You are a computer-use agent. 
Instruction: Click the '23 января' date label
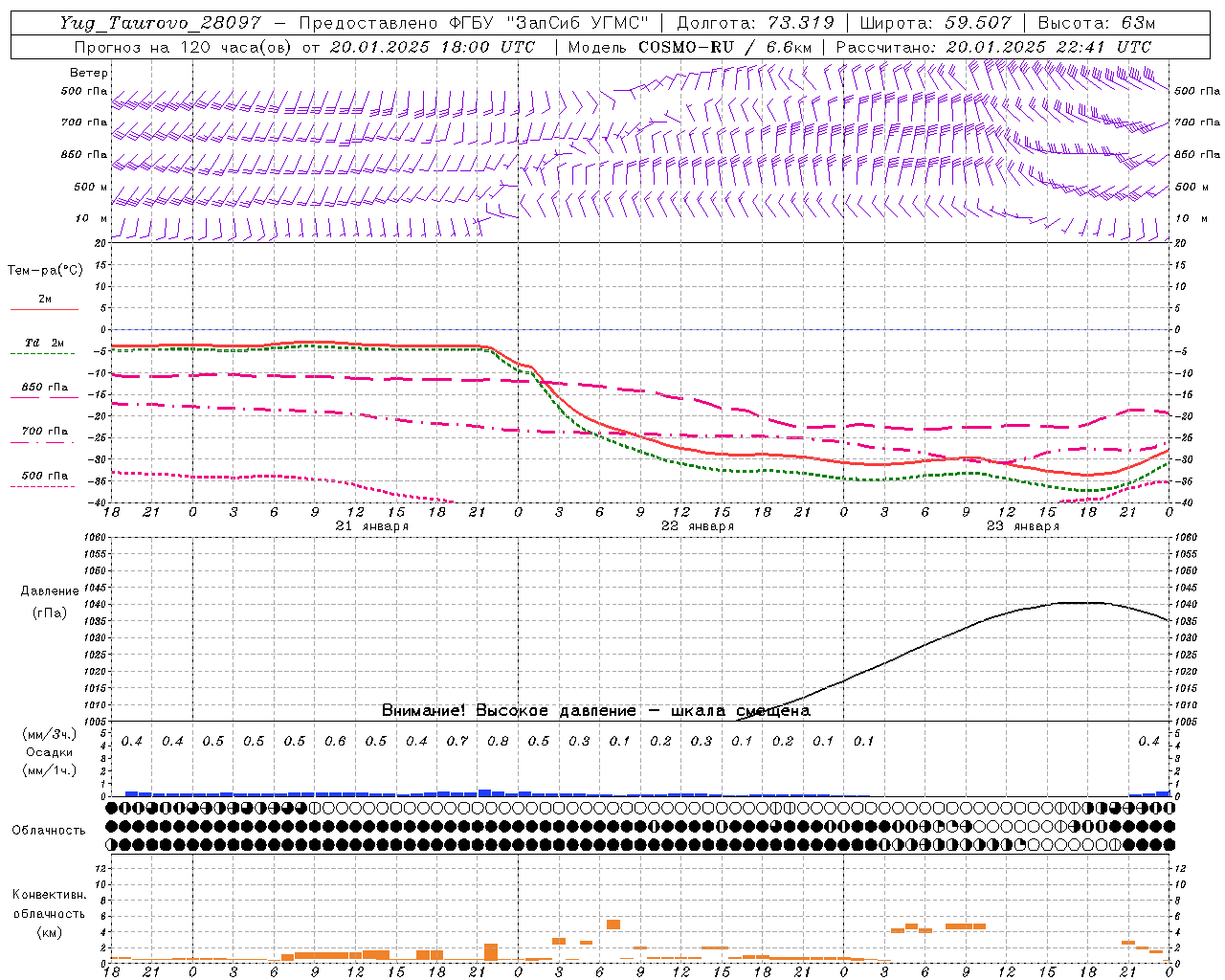1023,526
